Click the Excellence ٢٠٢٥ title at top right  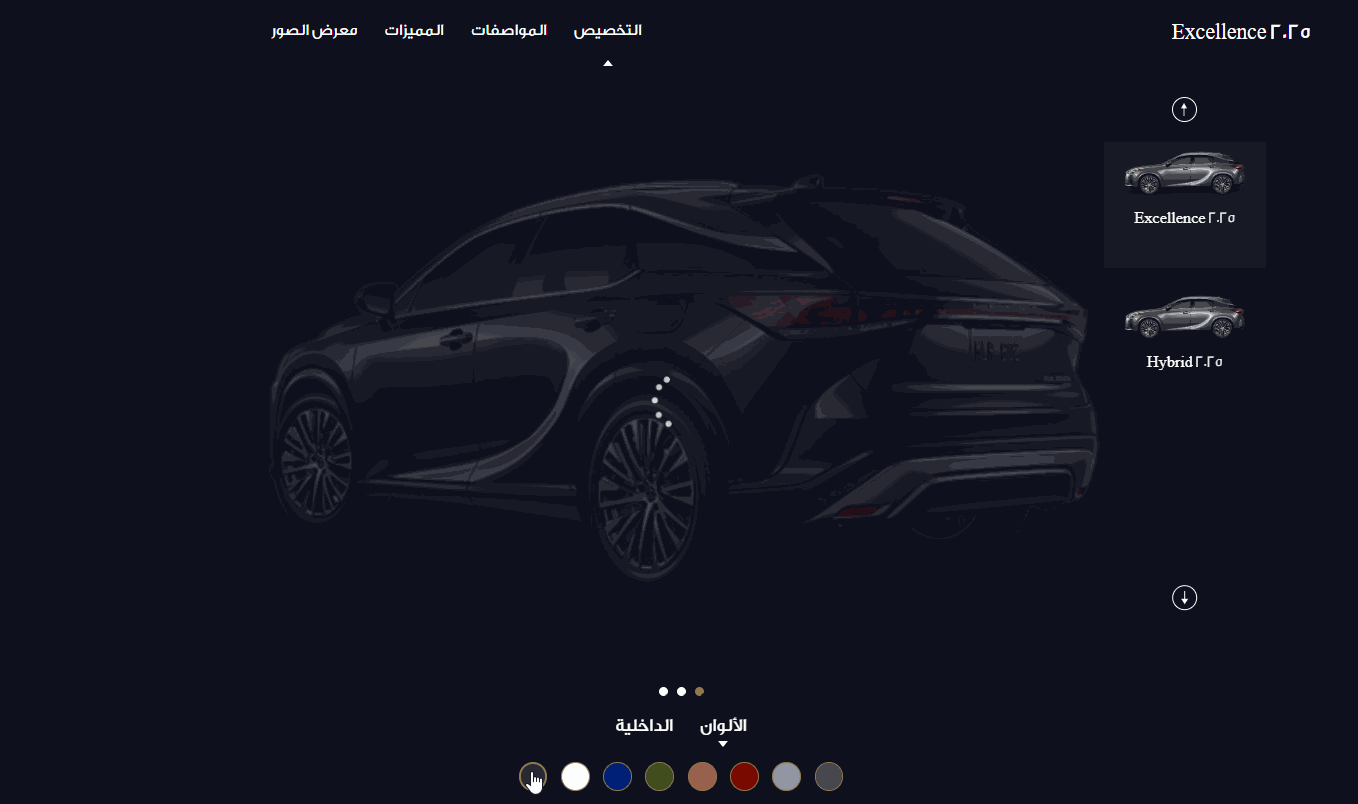(x=1240, y=31)
